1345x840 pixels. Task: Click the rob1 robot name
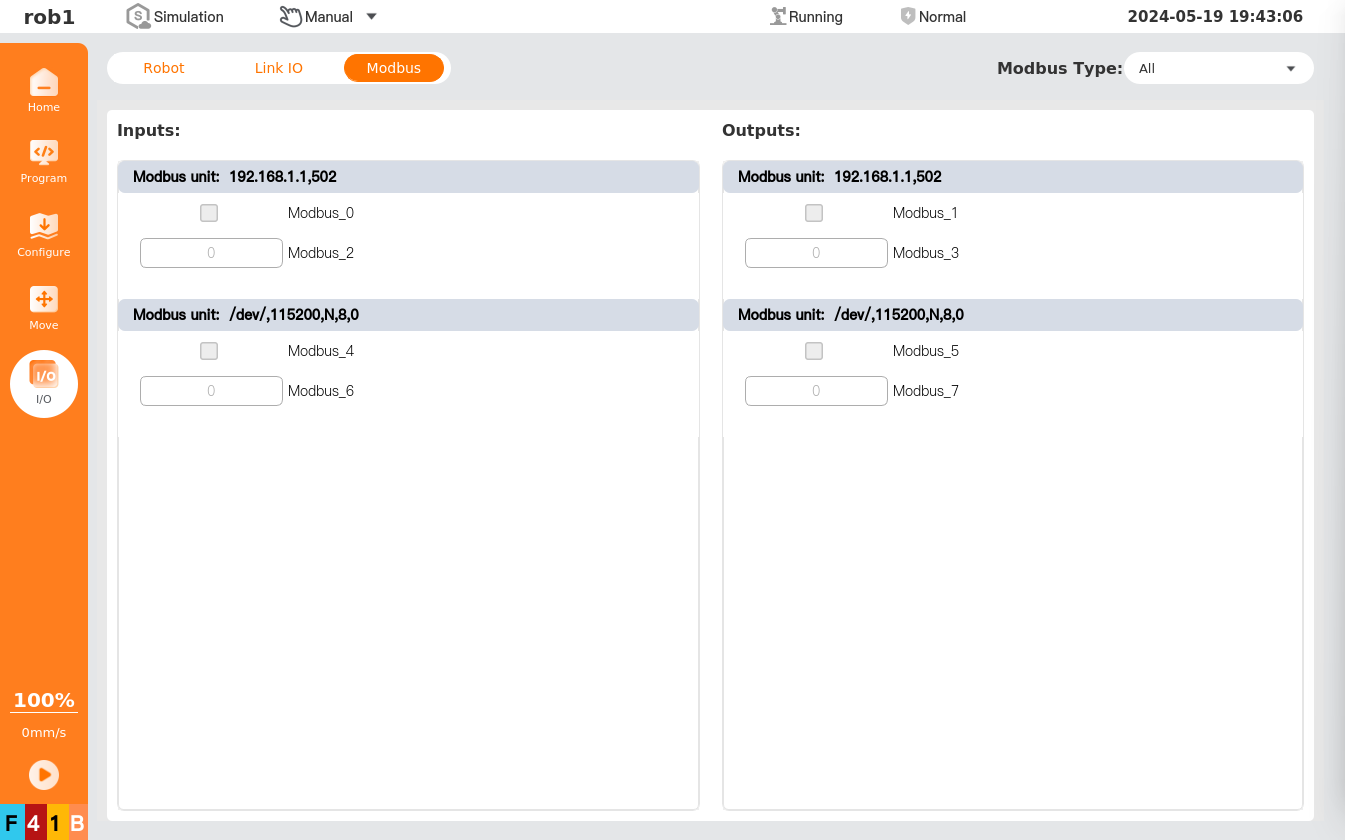pos(49,16)
